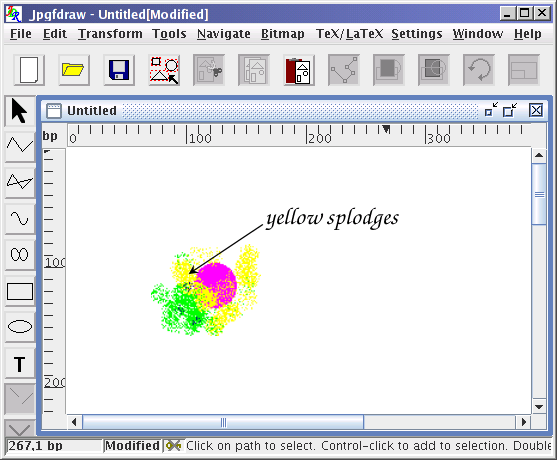
Task: Open the Transform menu
Action: 110,34
